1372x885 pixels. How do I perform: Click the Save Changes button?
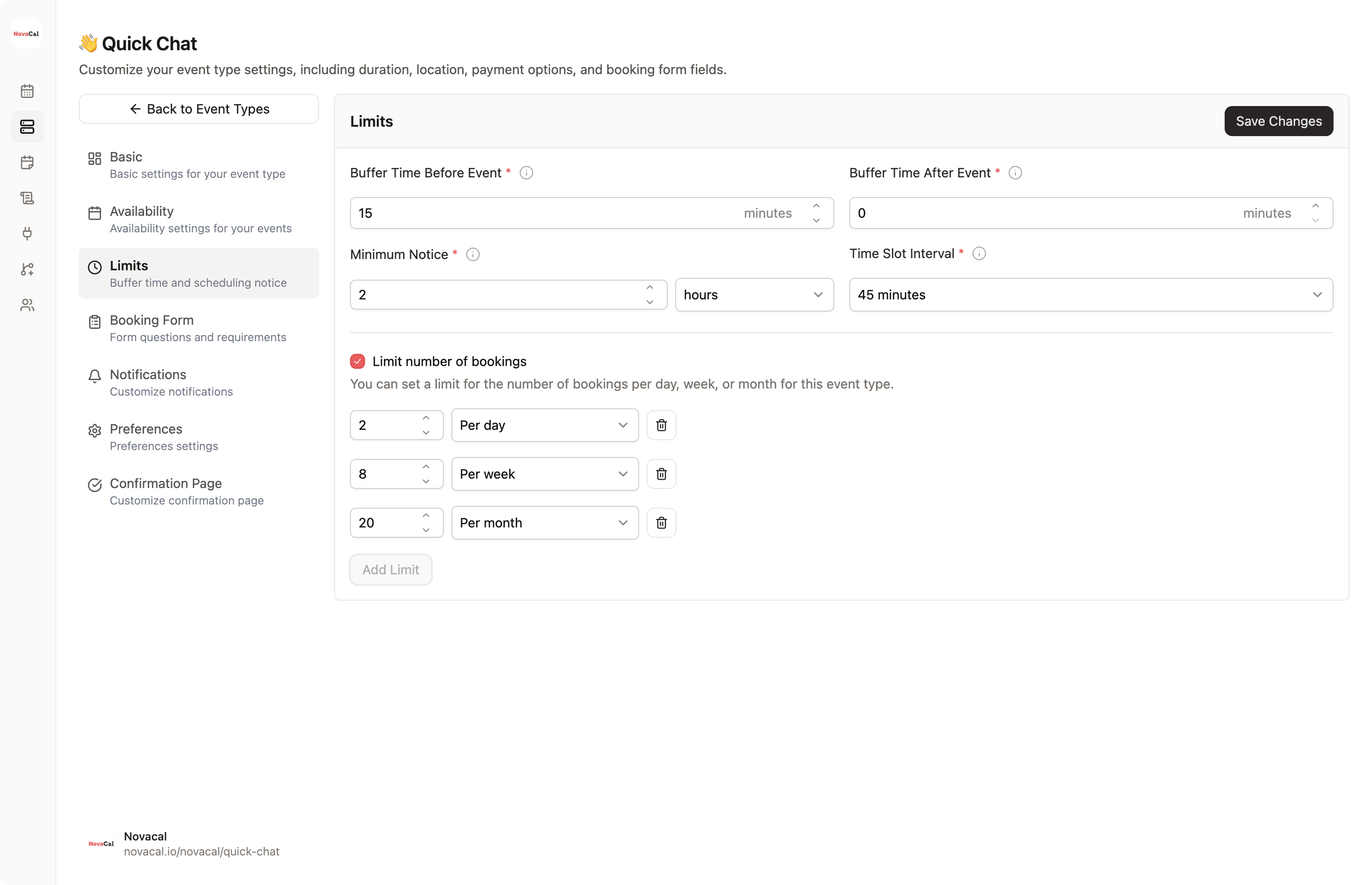1278,121
